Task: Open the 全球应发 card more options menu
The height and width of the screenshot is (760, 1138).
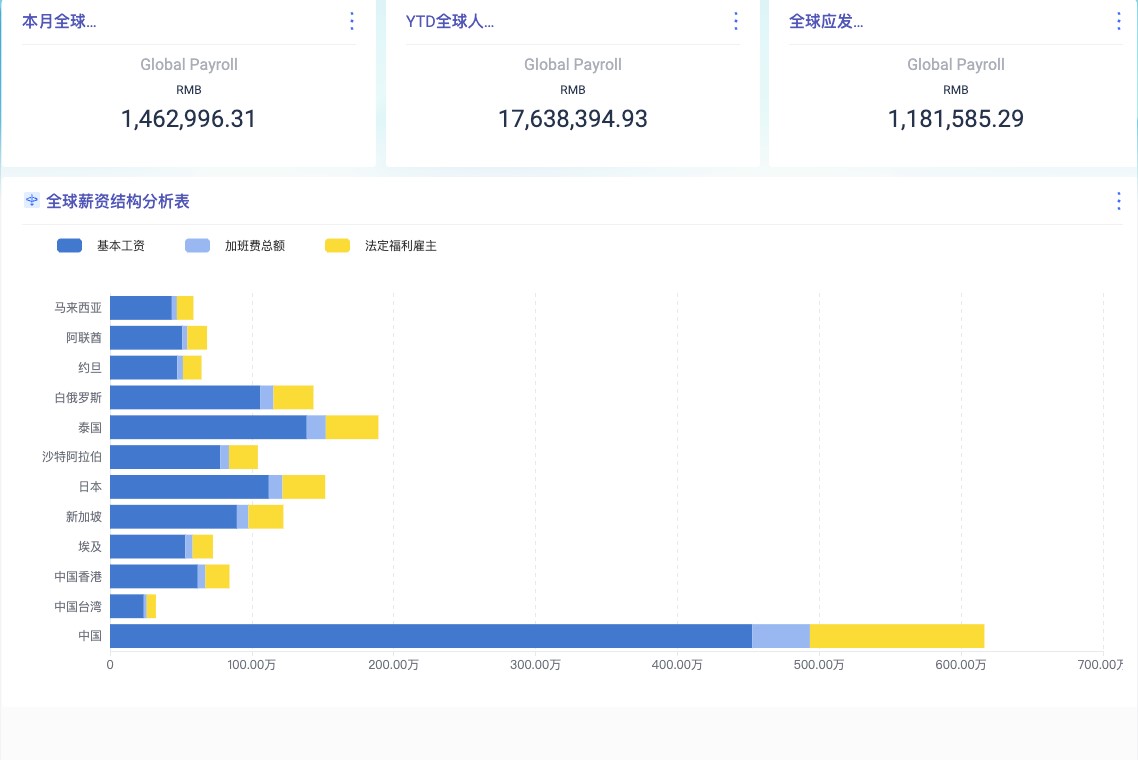Action: coord(1118,21)
